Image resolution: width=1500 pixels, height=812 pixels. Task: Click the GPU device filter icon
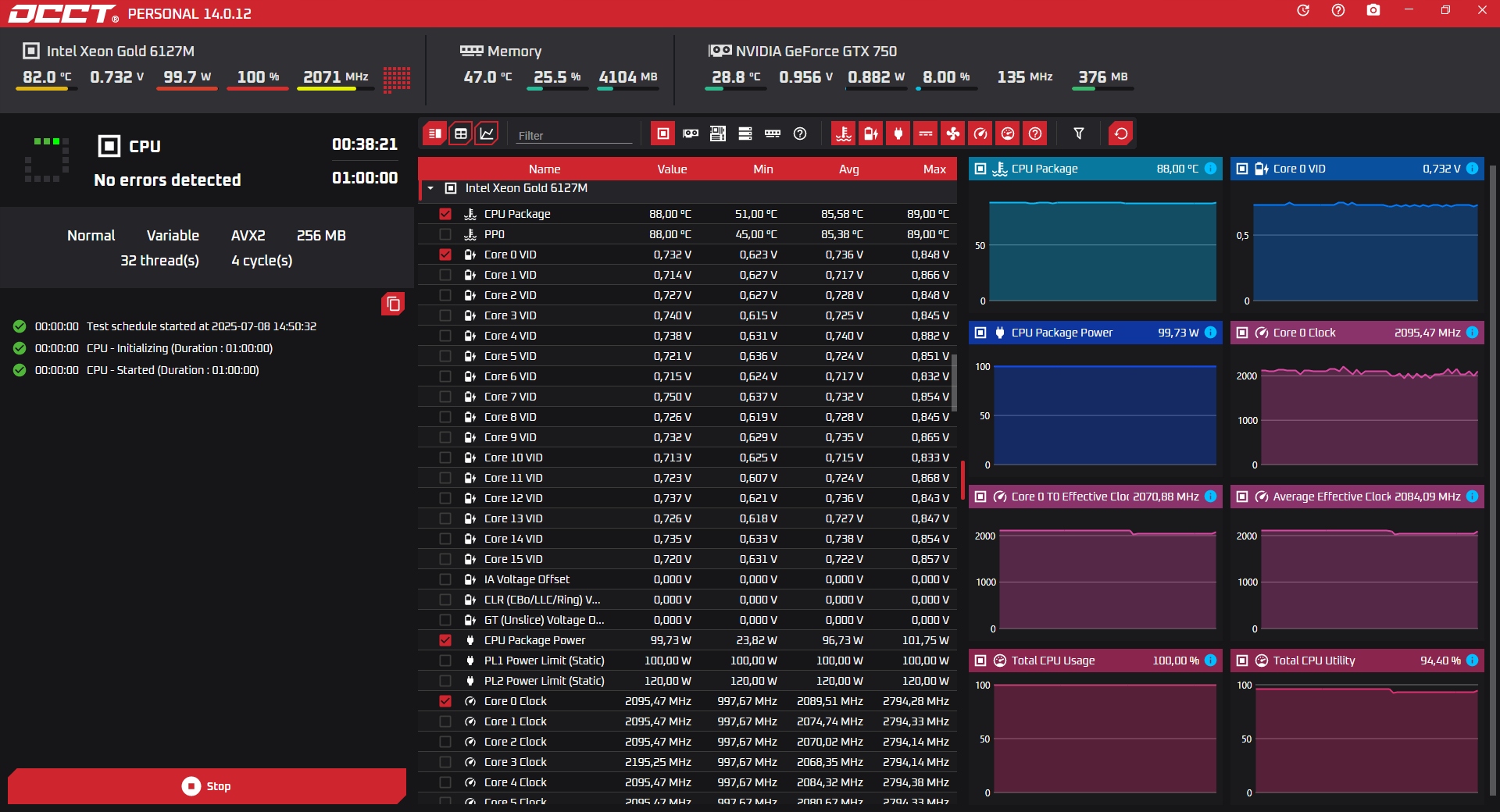tap(691, 134)
